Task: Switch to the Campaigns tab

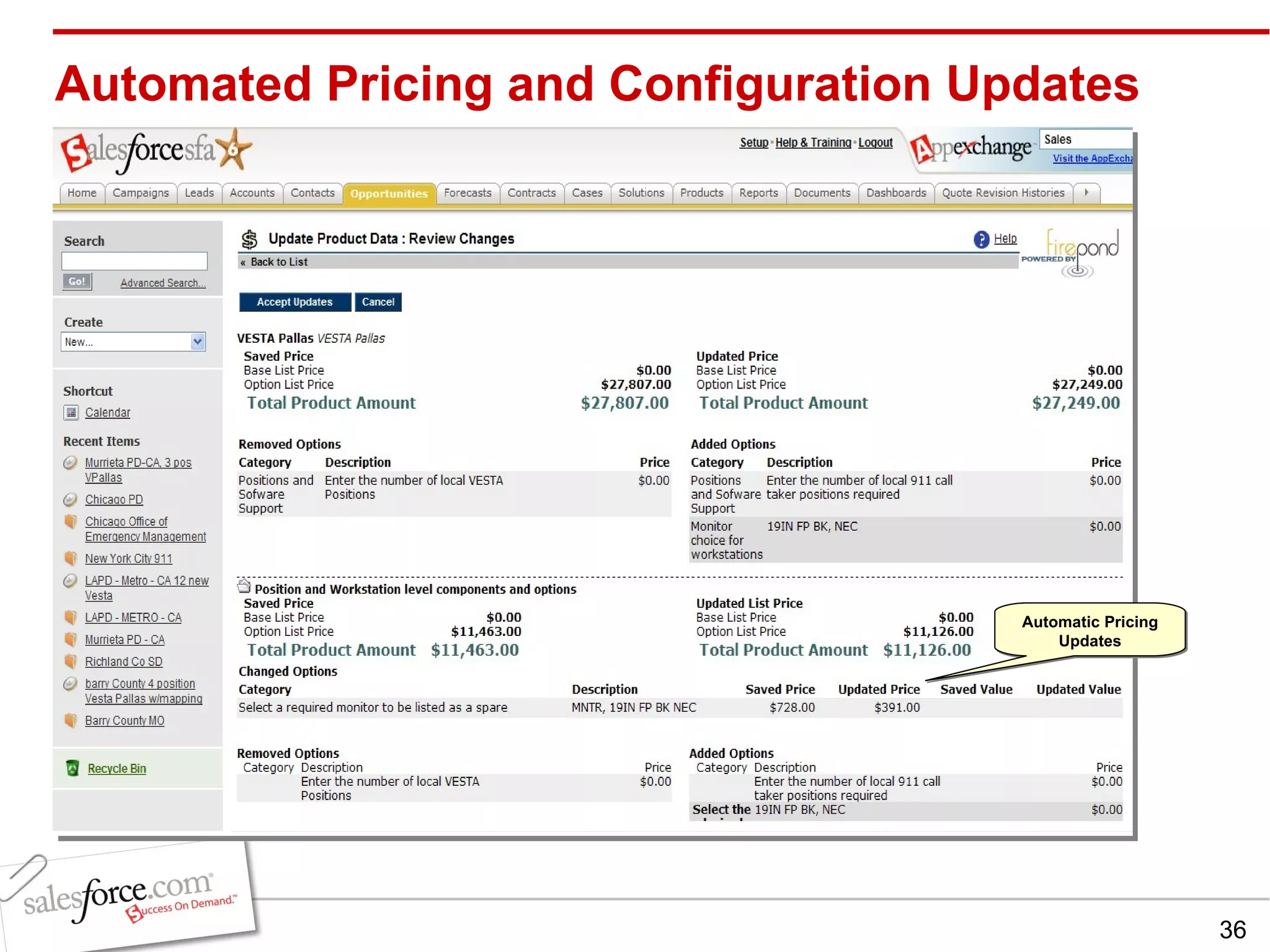Action: (141, 193)
